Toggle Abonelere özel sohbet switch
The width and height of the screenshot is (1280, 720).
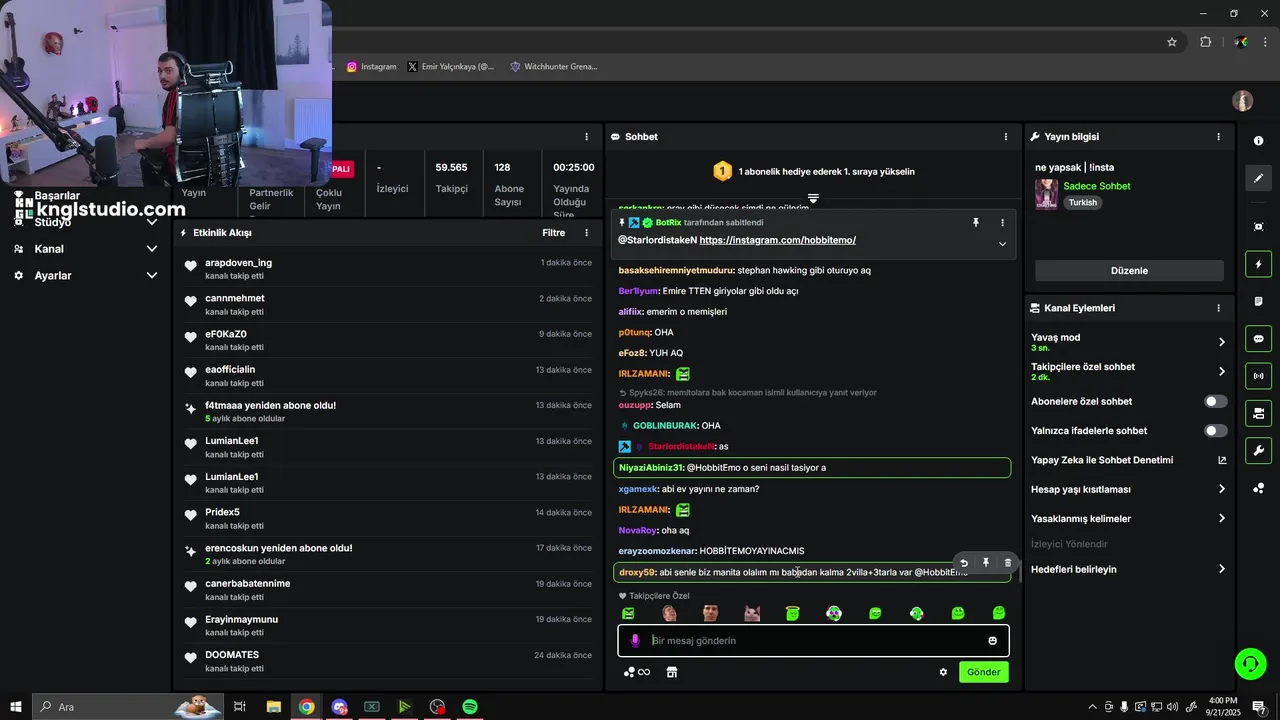(x=1215, y=401)
